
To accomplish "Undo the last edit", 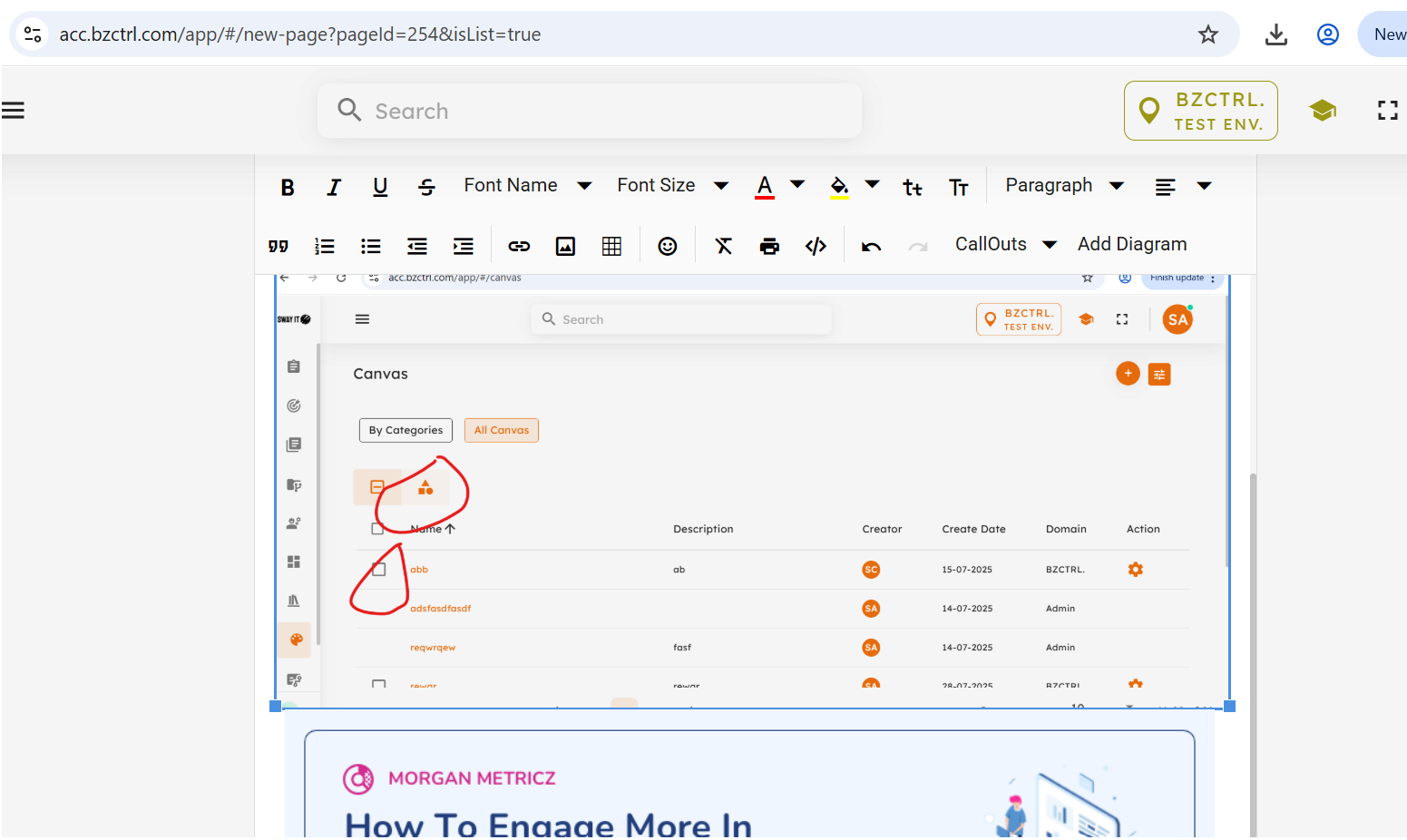I will 871,246.
